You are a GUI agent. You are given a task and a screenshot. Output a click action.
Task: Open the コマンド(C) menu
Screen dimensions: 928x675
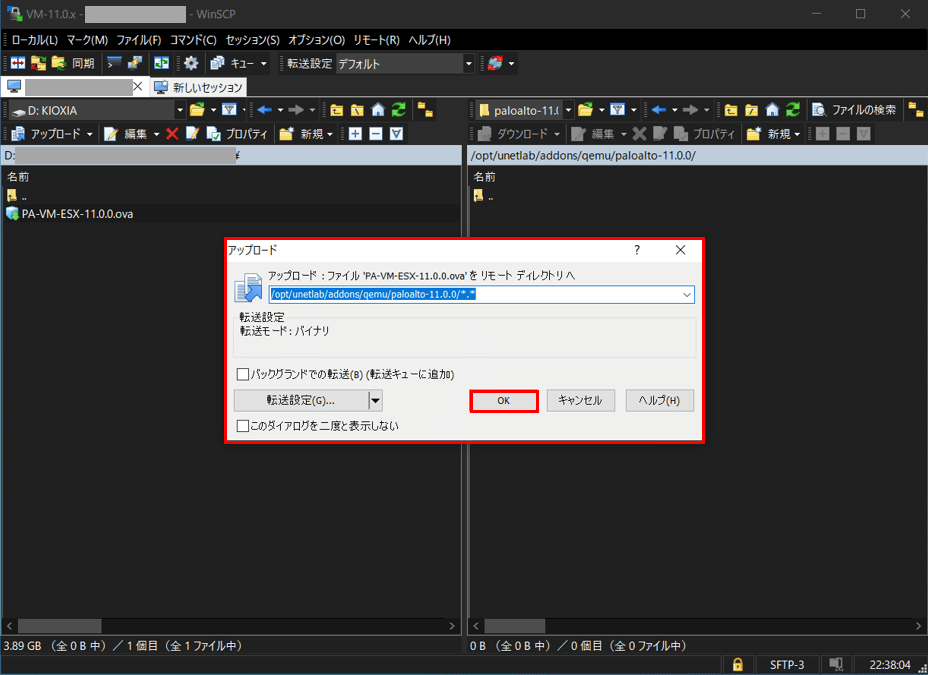pyautogui.click(x=193, y=40)
